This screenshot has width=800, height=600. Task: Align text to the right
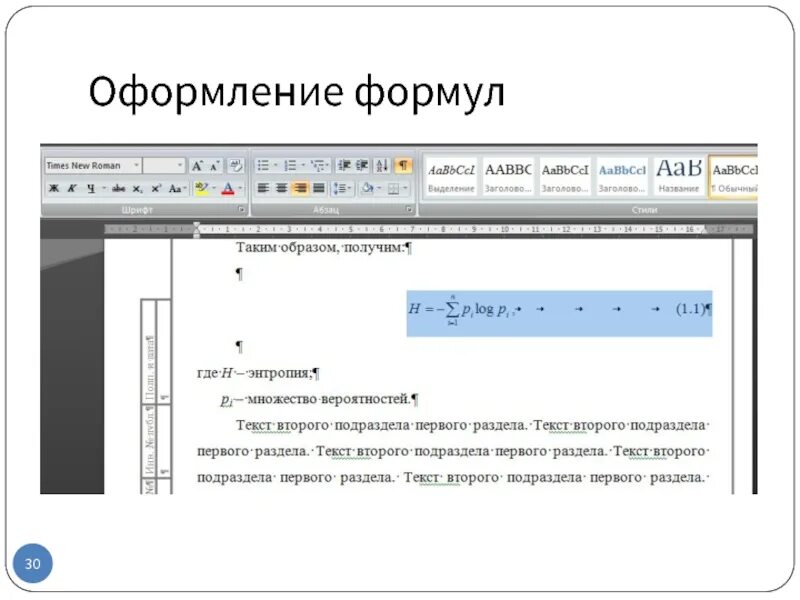[x=300, y=188]
